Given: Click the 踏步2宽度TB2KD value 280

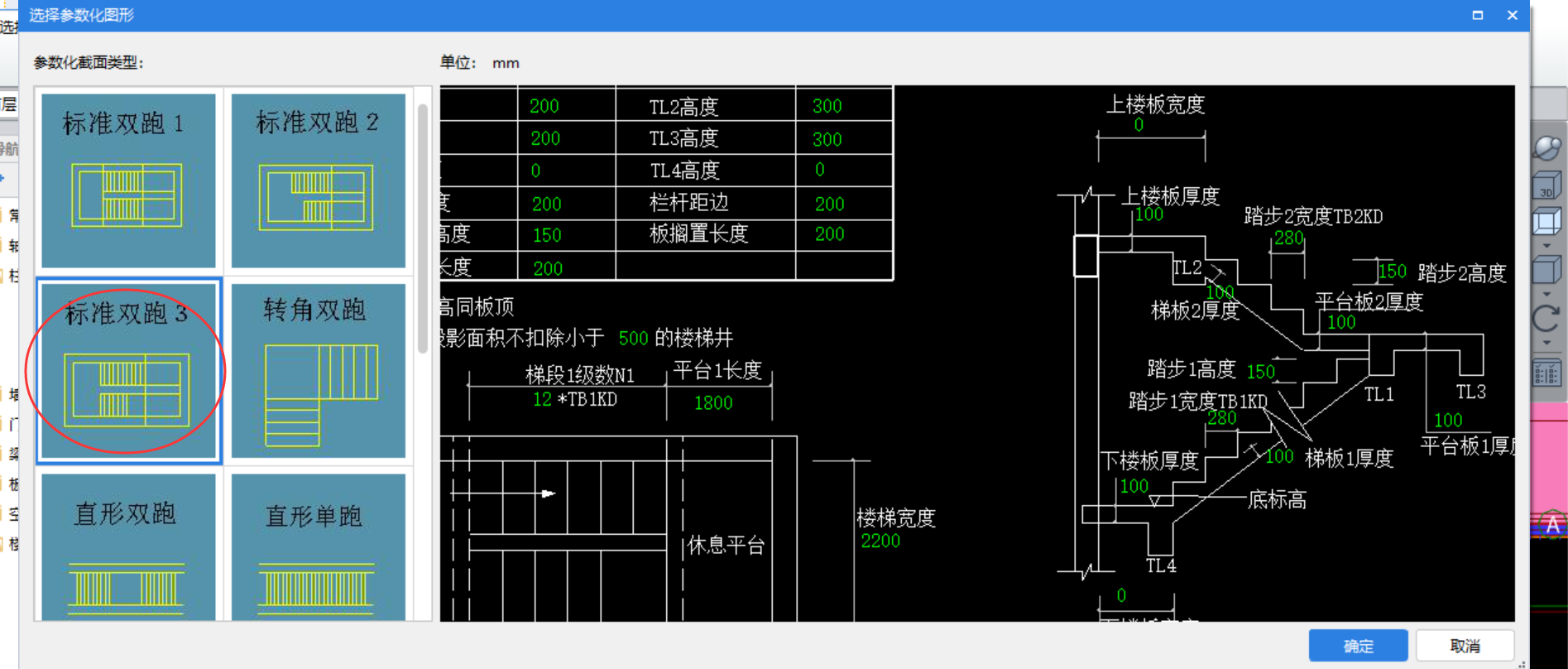Looking at the screenshot, I should pos(1288,238).
